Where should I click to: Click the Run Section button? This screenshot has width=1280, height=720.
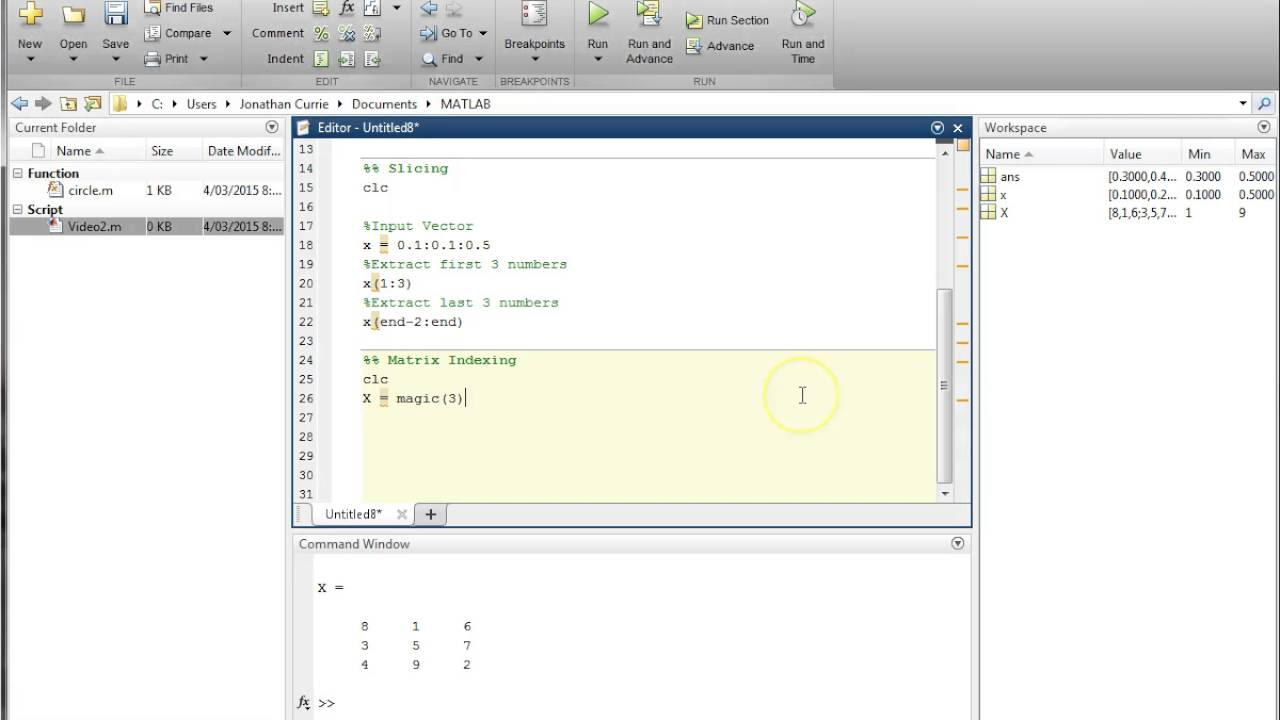click(x=727, y=20)
